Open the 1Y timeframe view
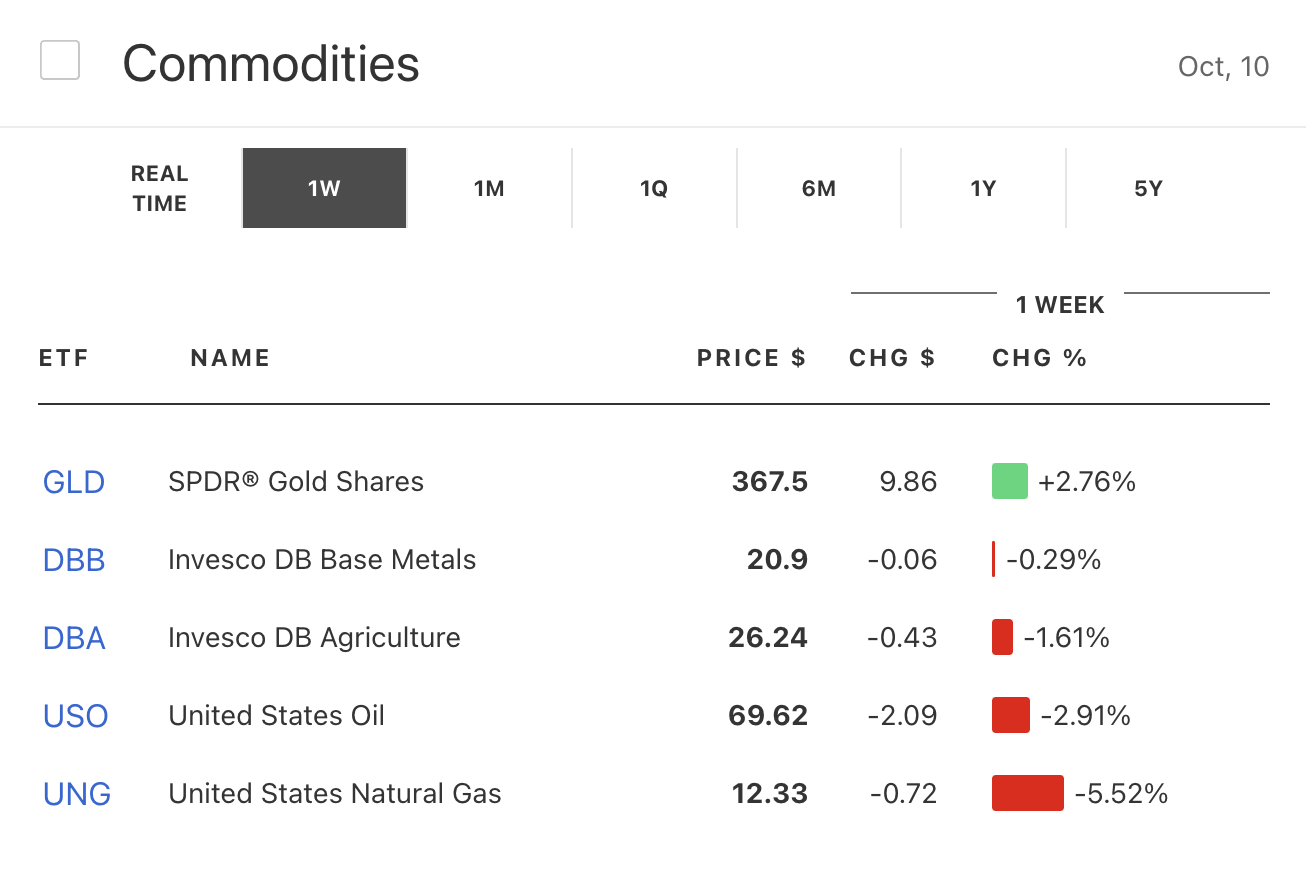 pyautogui.click(x=983, y=188)
